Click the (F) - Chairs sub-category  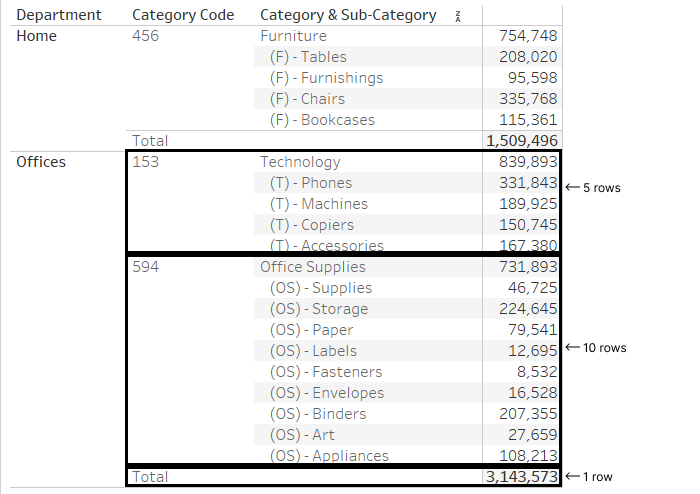[x=307, y=99]
